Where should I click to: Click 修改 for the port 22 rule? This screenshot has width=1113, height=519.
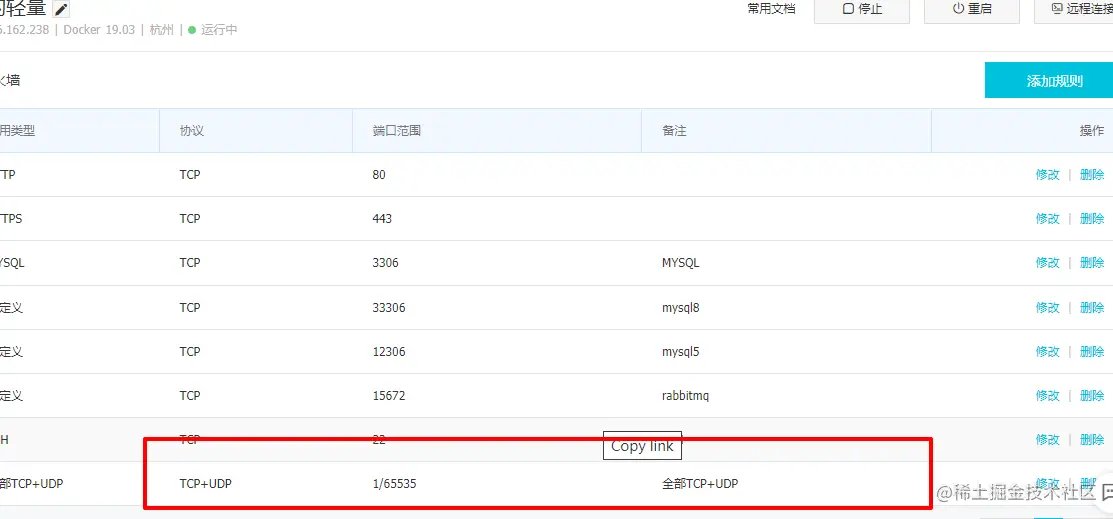coord(1048,439)
